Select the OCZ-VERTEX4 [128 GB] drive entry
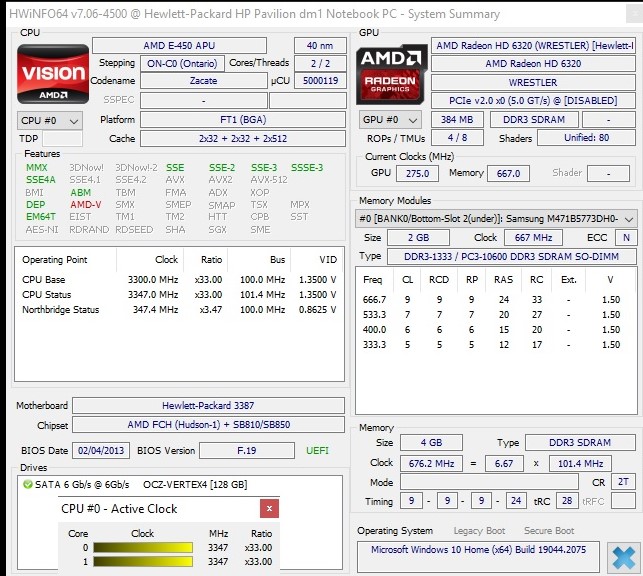643x576 pixels. (195, 485)
